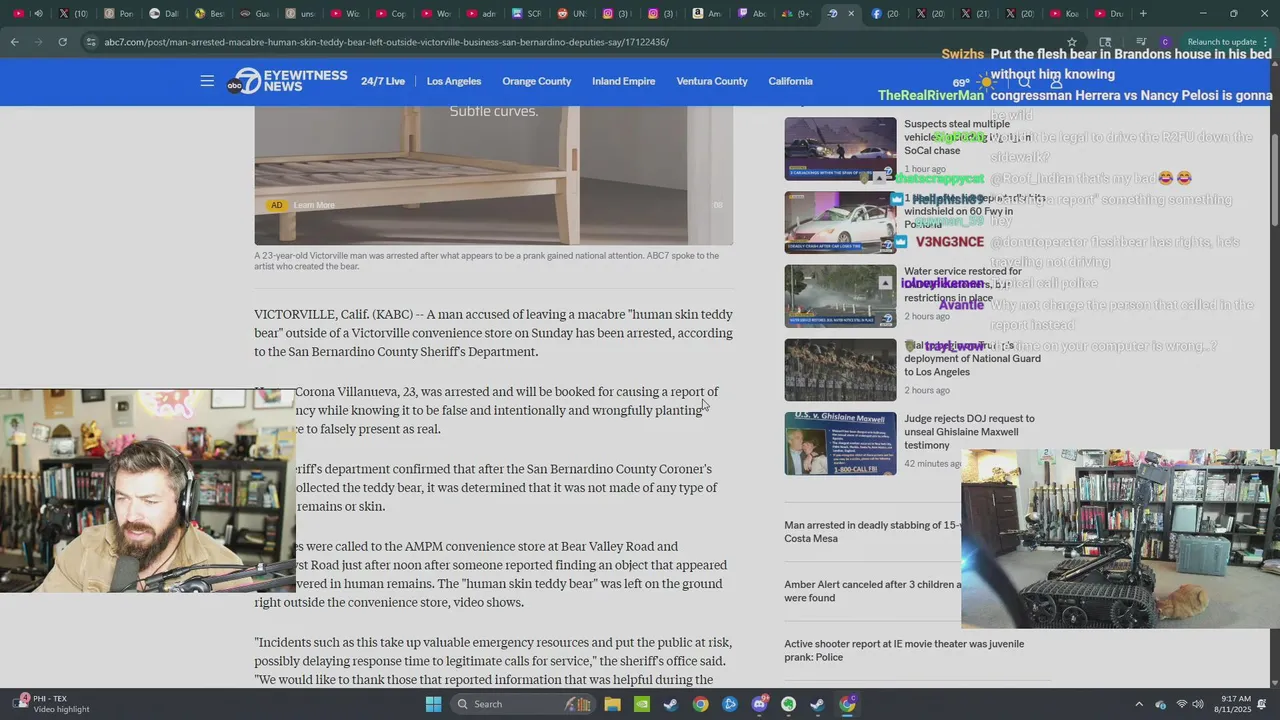This screenshot has width=1280, height=720.
Task: Open Discord from the taskbar
Action: pos(760,704)
